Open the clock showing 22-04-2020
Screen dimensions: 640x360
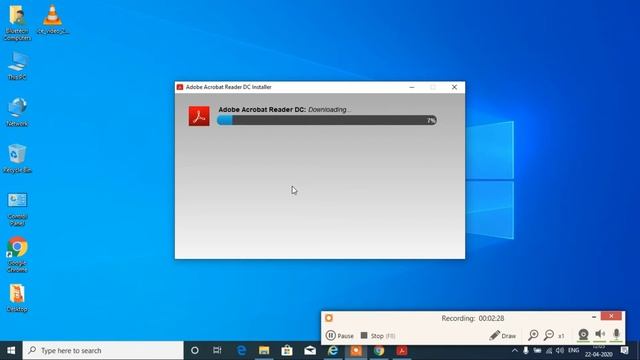coord(598,351)
